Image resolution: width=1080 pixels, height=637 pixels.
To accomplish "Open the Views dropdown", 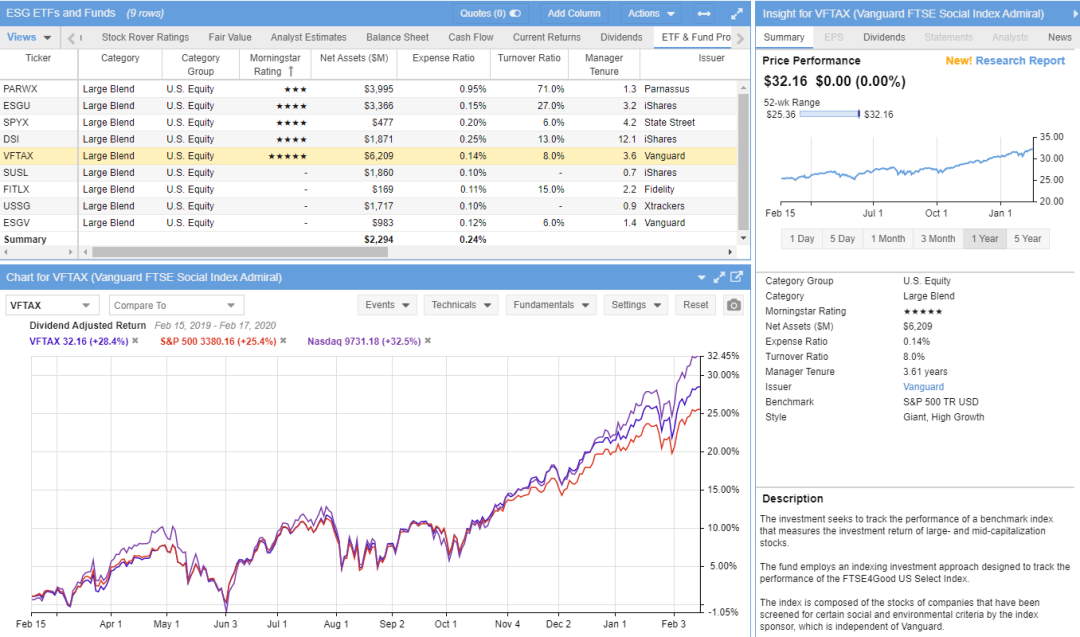I will tap(29, 37).
